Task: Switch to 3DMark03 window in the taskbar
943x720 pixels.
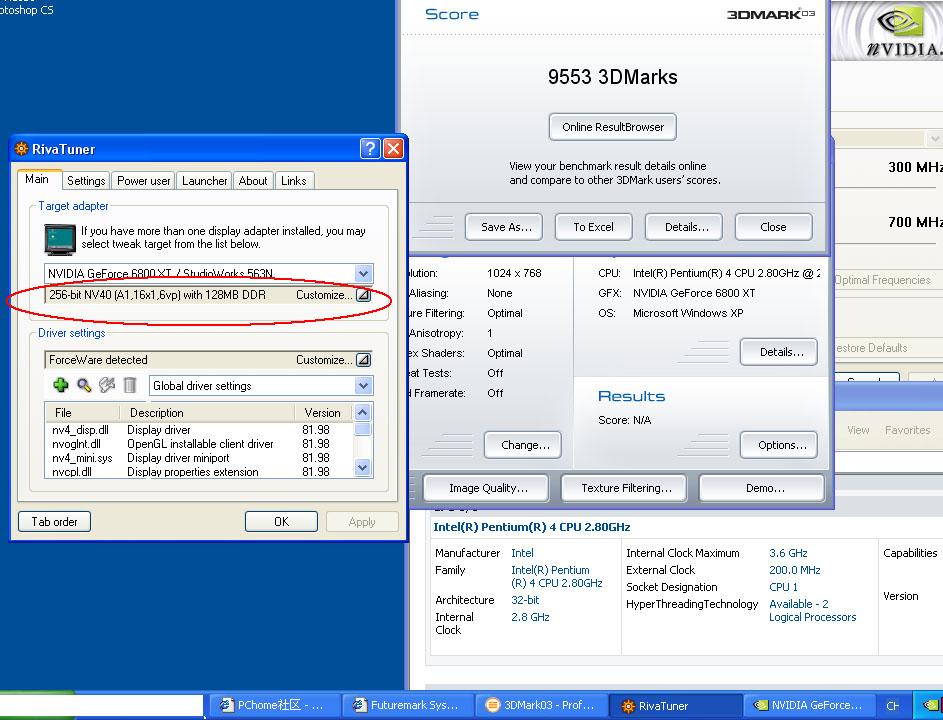Action: pos(540,705)
